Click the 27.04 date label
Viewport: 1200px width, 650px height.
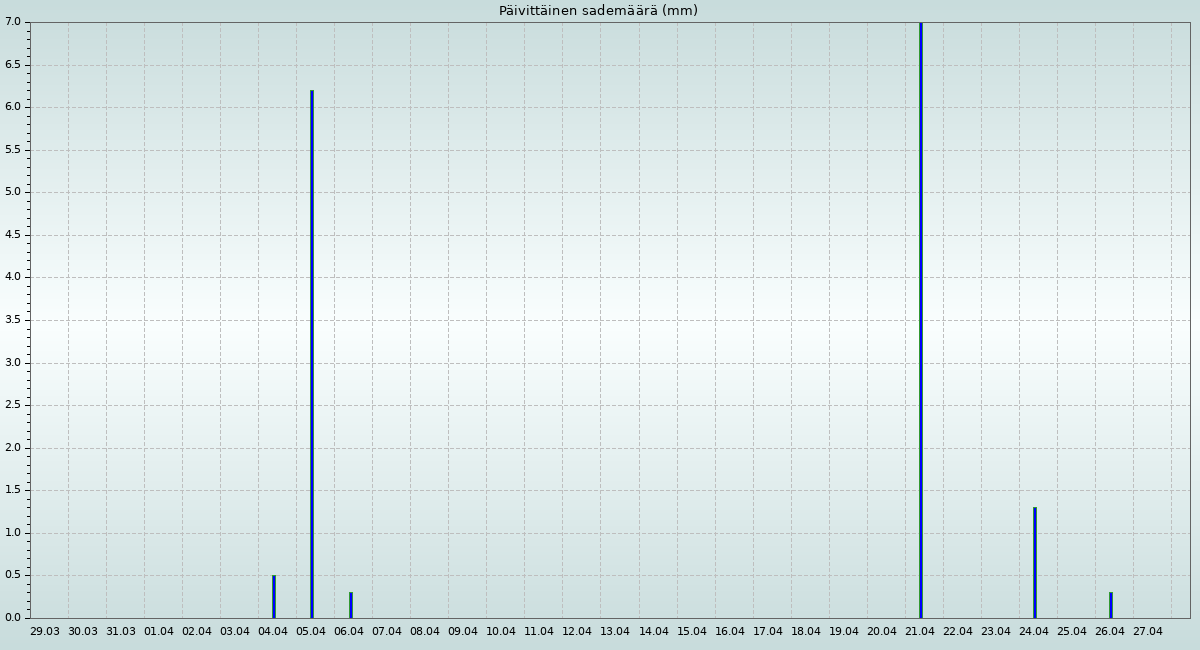(x=1148, y=631)
